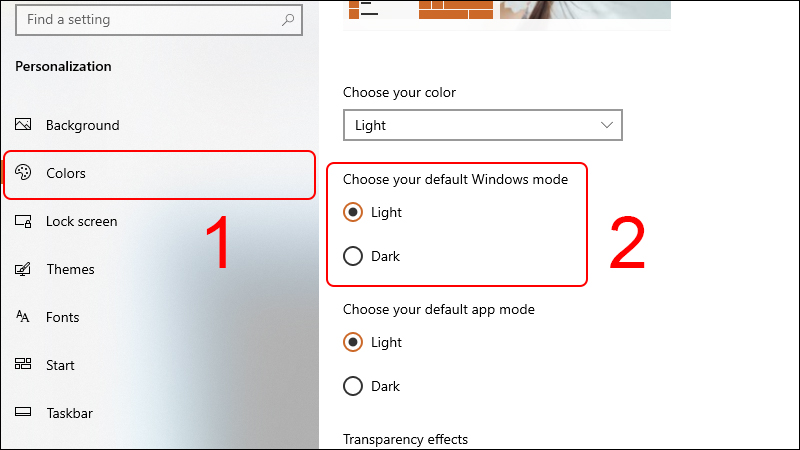The width and height of the screenshot is (800, 450).
Task: Select Dark for default Windows mode
Action: [x=353, y=256]
